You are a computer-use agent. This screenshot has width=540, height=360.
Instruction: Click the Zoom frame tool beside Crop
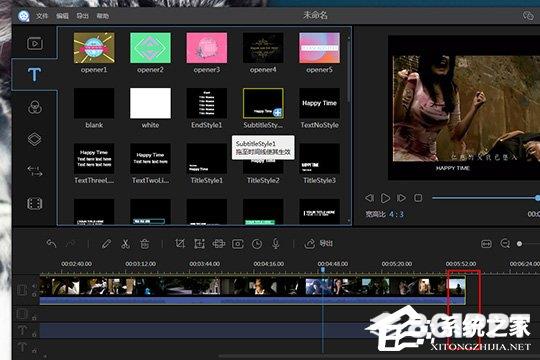pos(199,244)
